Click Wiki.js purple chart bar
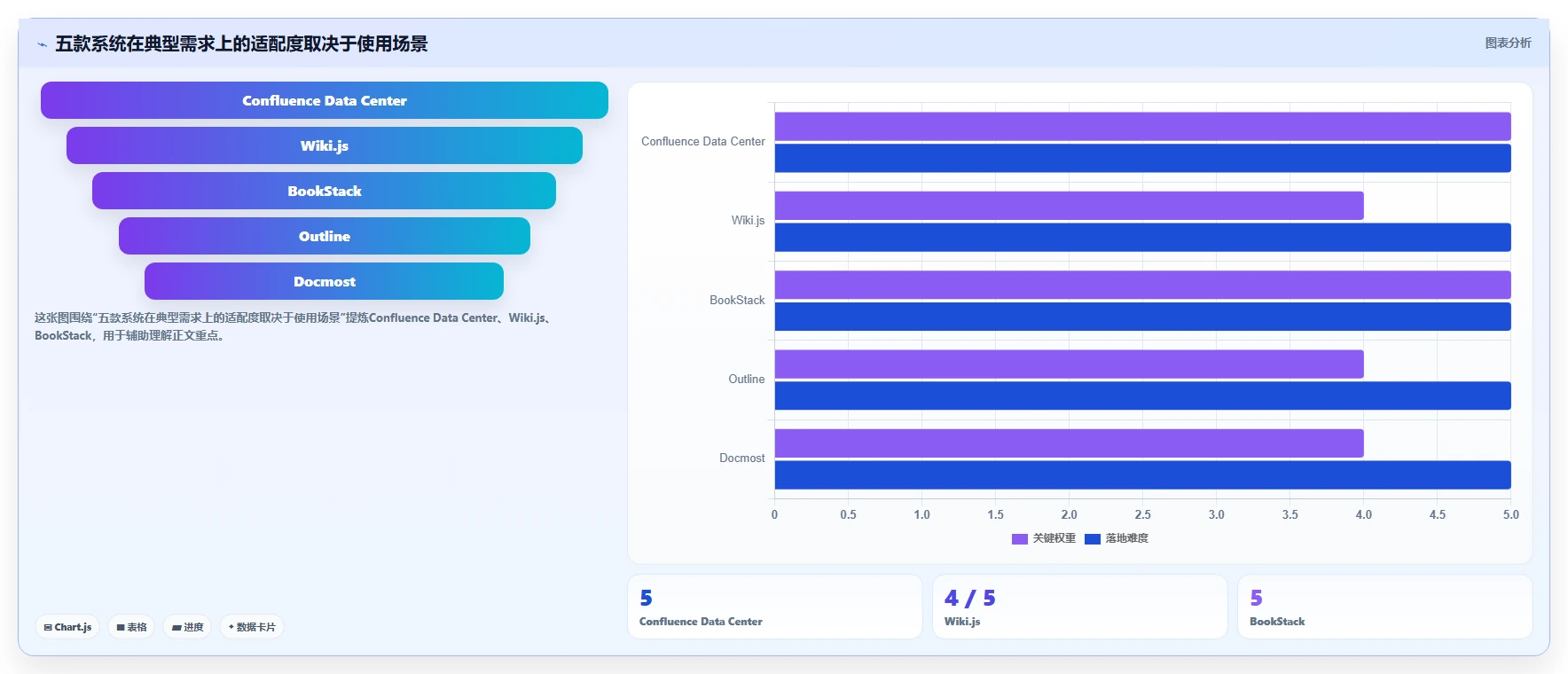The height and width of the screenshot is (674, 1568). (1069, 206)
